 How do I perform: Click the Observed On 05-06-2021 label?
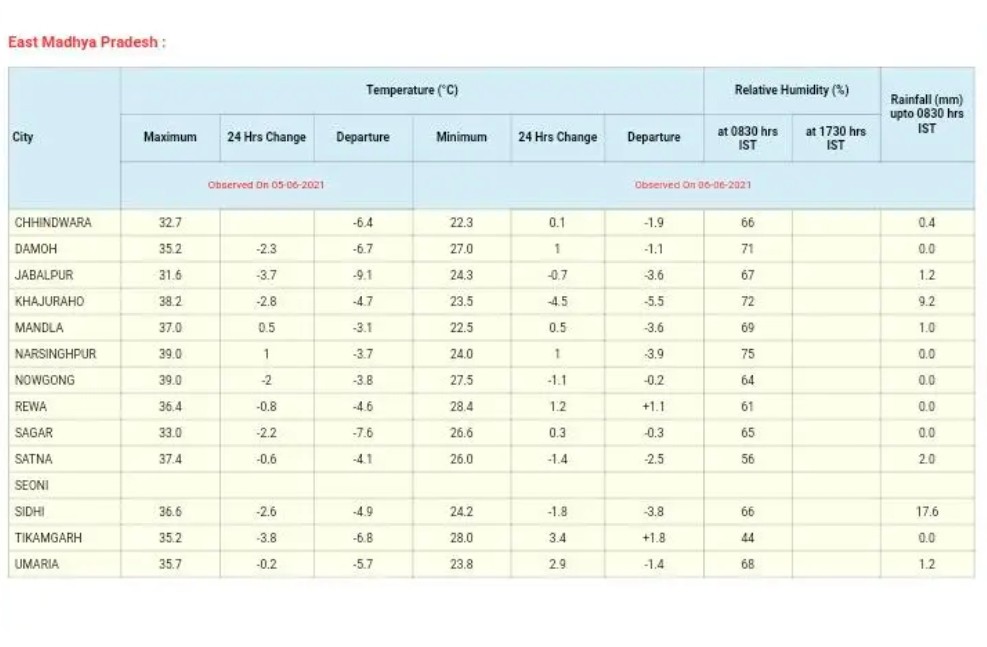266,185
